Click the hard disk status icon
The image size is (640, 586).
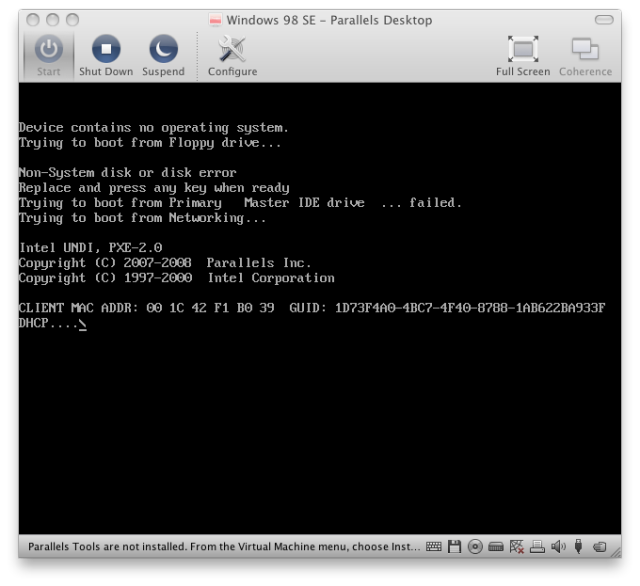[x=496, y=546]
